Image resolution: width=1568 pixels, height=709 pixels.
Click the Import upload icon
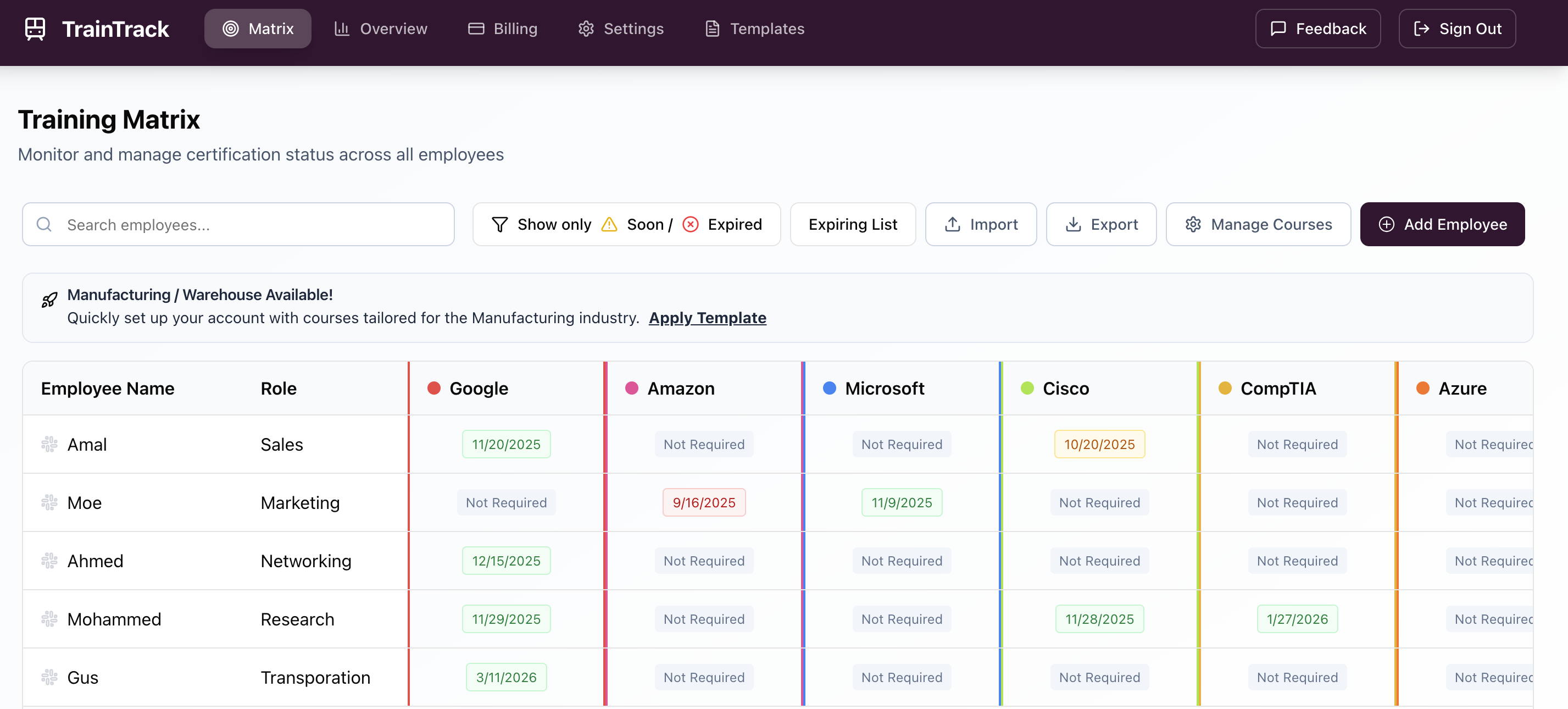click(953, 224)
